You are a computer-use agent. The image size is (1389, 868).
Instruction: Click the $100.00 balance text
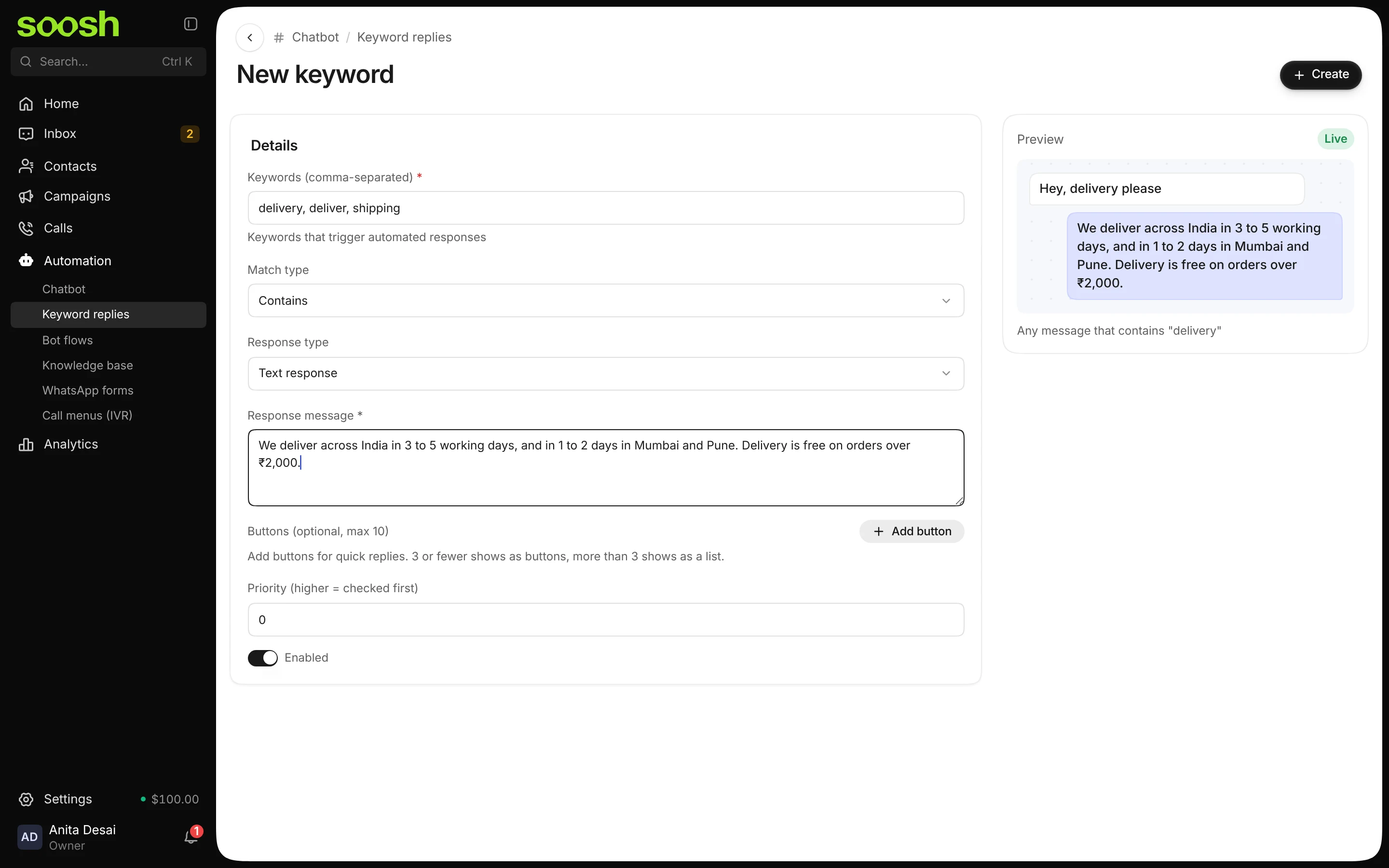[175, 799]
